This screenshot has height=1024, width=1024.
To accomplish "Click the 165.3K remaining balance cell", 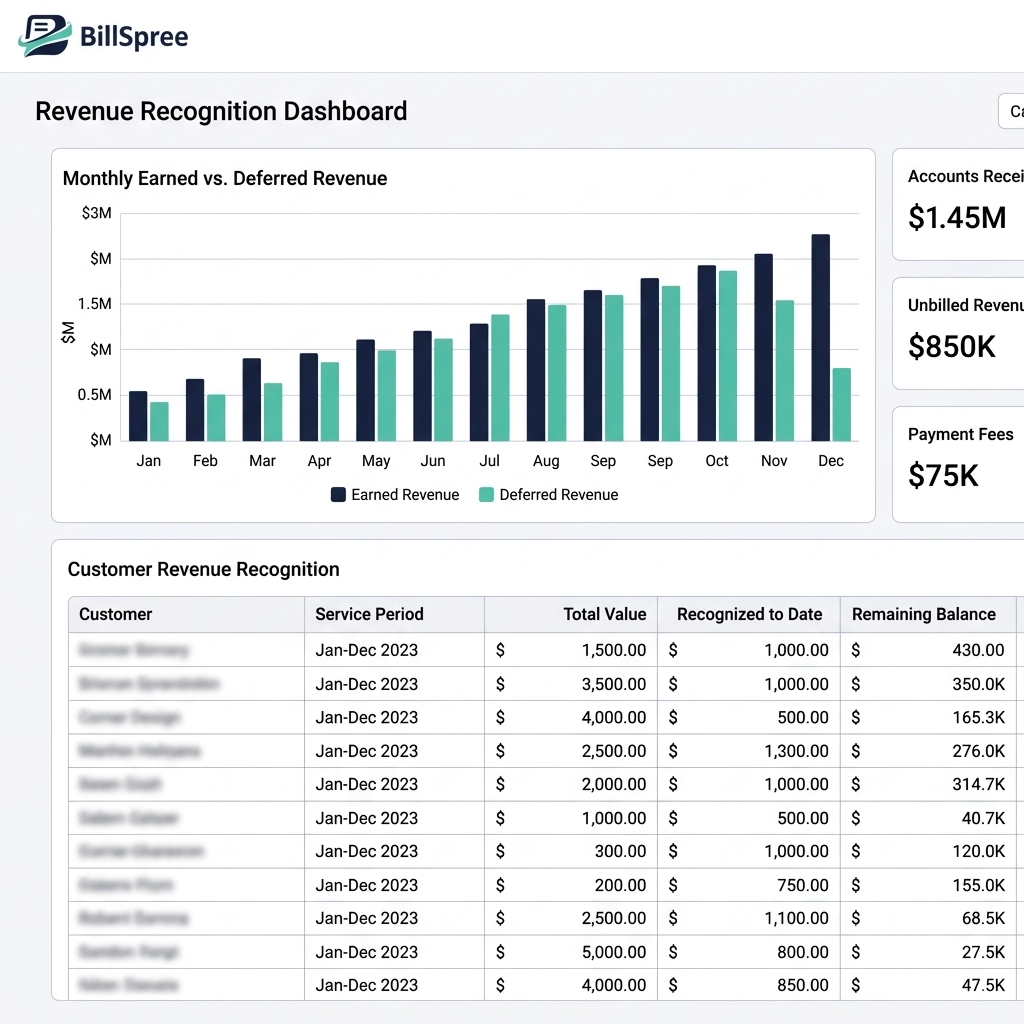I will pos(928,717).
